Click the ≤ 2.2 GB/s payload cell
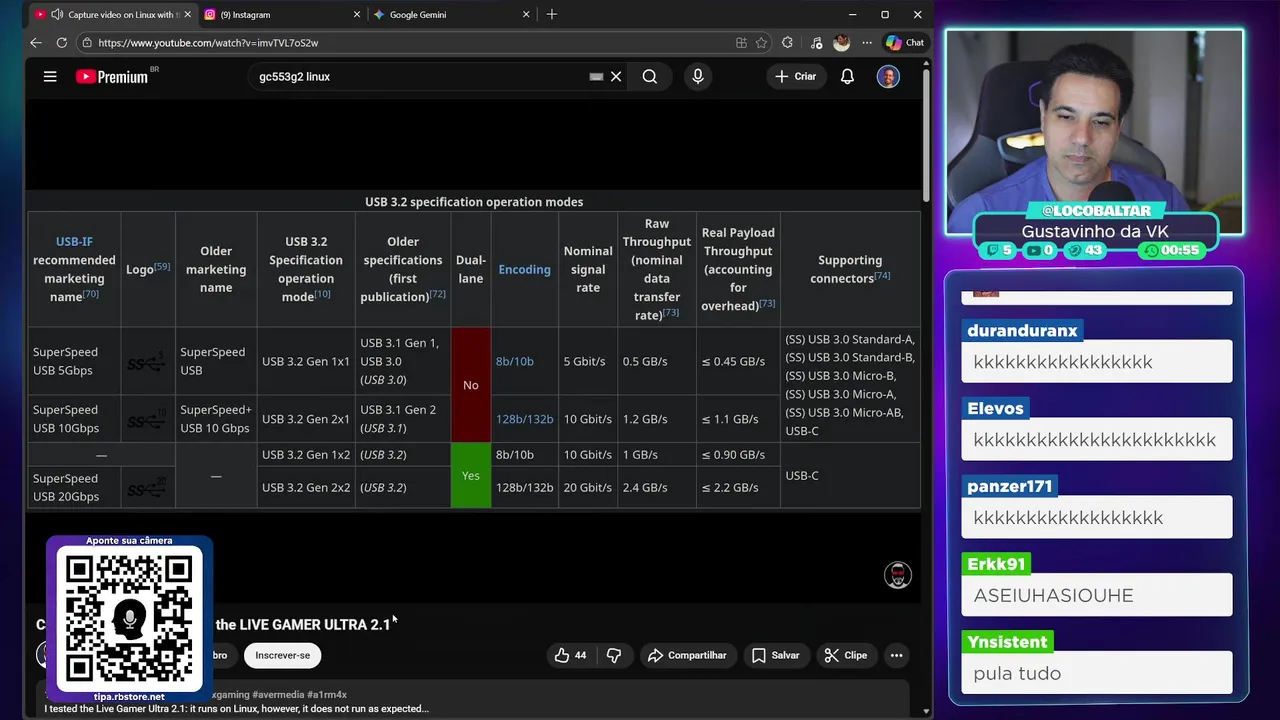 (x=738, y=487)
